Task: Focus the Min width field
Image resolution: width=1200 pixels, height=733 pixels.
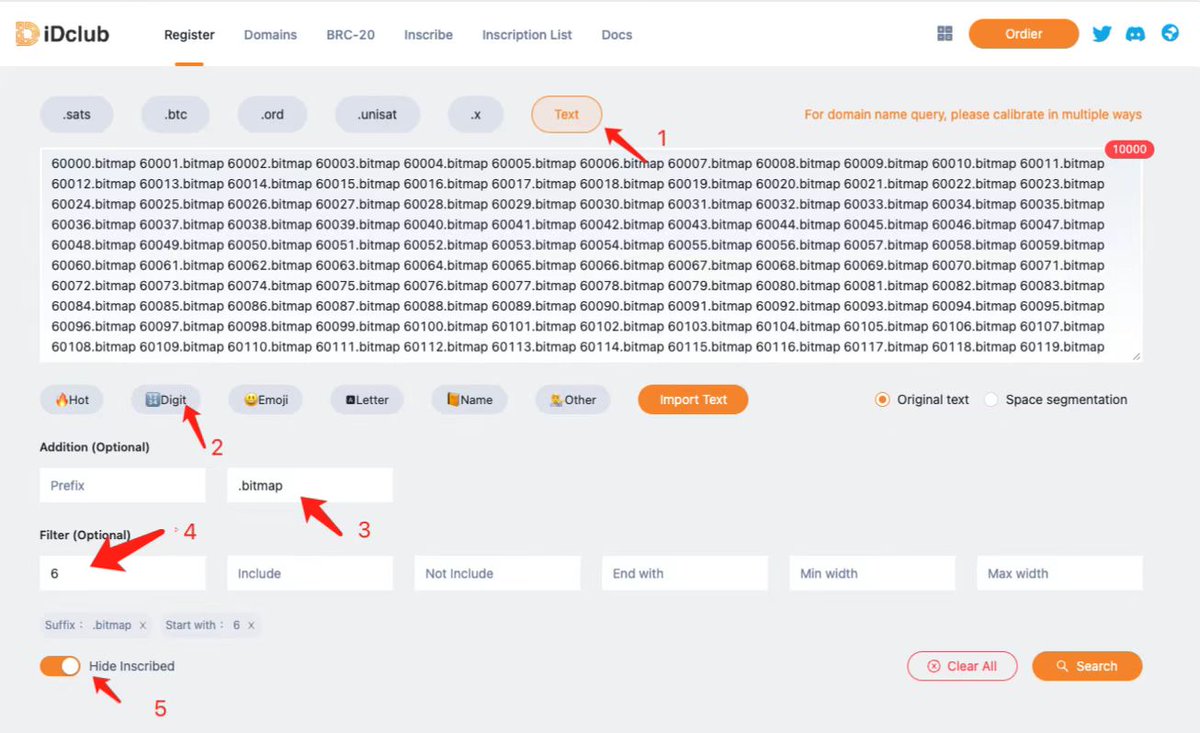Action: [x=872, y=573]
